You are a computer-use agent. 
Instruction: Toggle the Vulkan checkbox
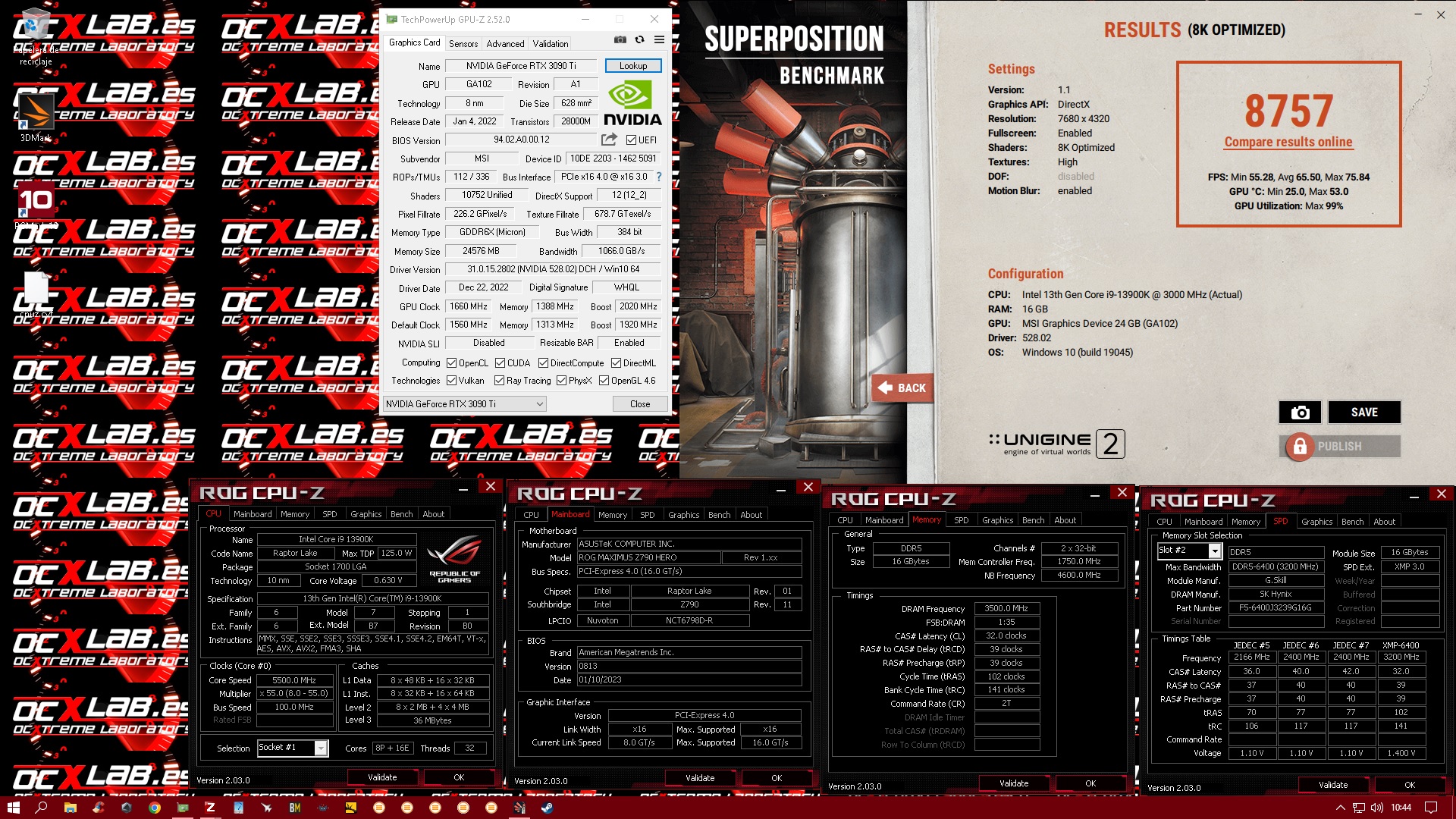point(451,381)
